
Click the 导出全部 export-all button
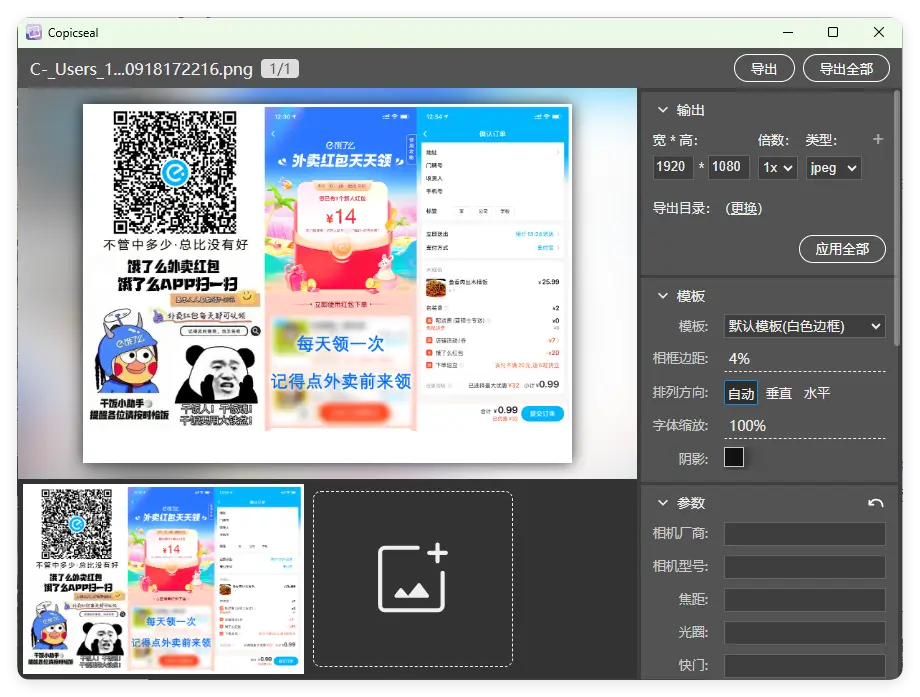pyautogui.click(x=846, y=68)
